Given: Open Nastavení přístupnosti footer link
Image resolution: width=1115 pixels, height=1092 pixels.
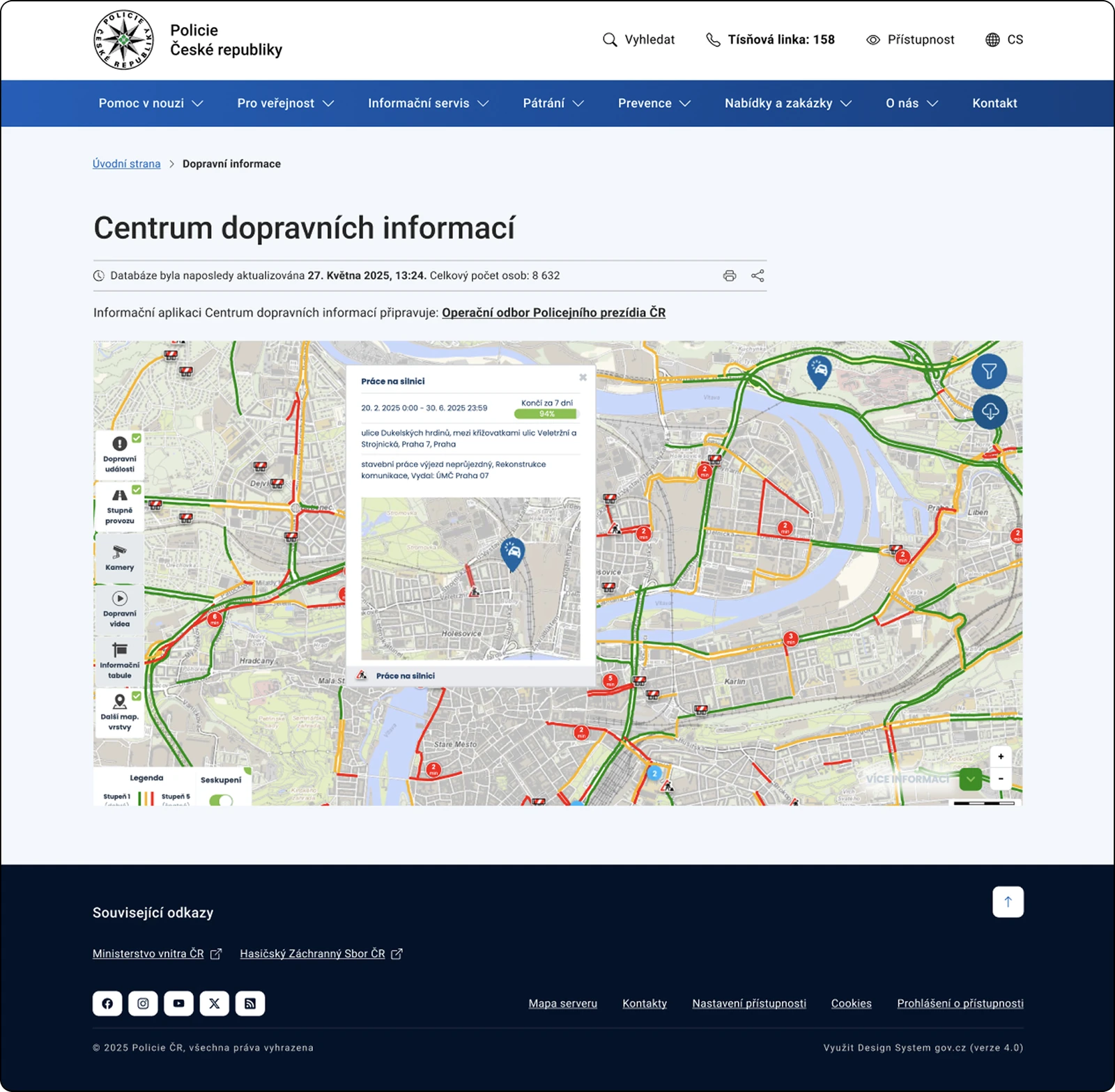Looking at the screenshot, I should click(749, 1003).
